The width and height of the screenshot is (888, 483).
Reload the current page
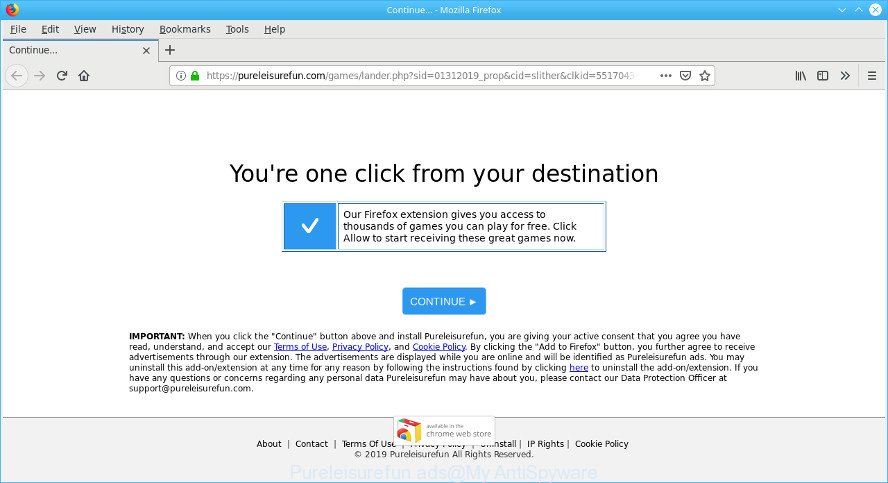pyautogui.click(x=62, y=76)
